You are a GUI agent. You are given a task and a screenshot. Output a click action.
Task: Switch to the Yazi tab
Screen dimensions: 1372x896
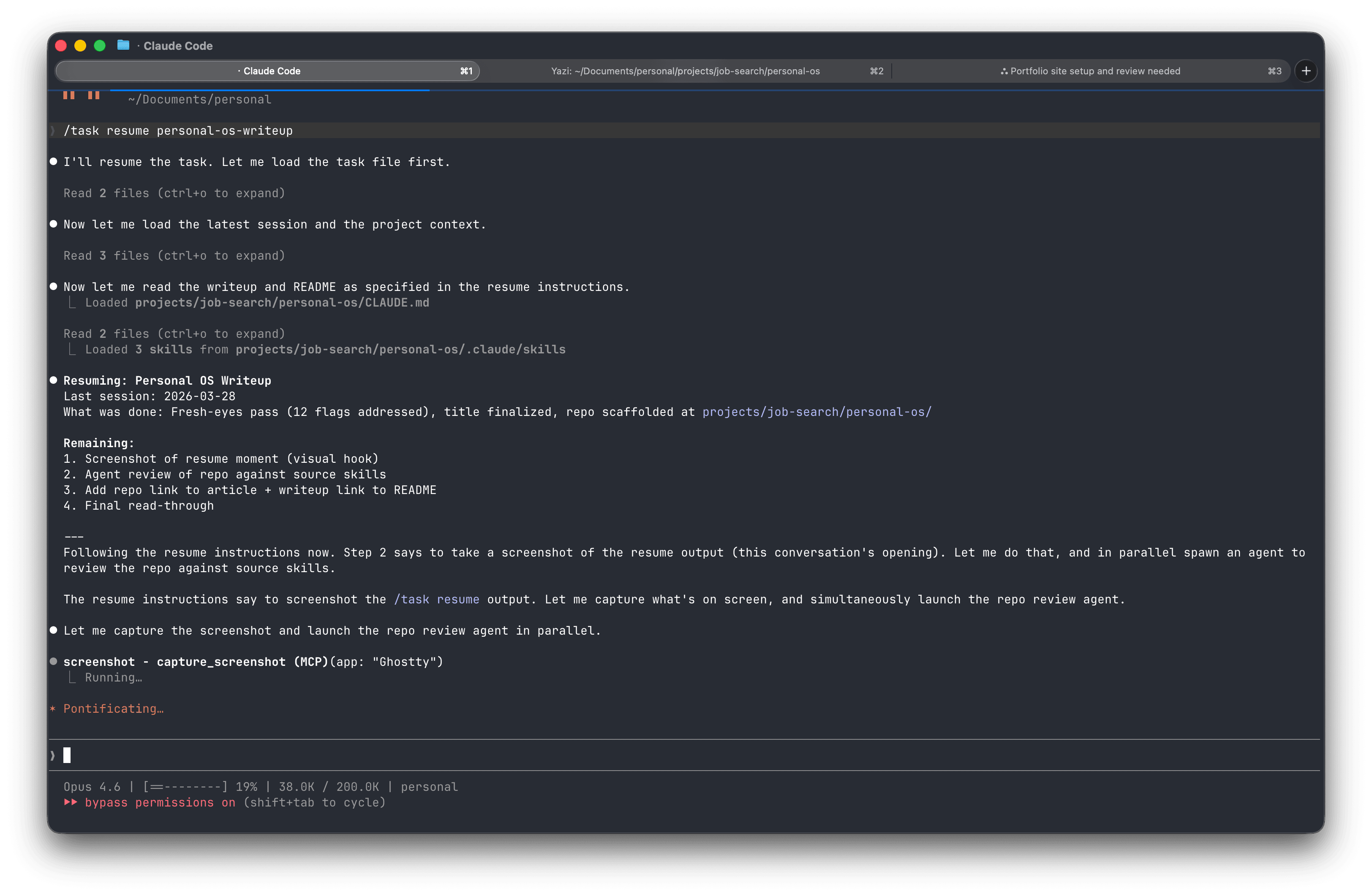(686, 71)
